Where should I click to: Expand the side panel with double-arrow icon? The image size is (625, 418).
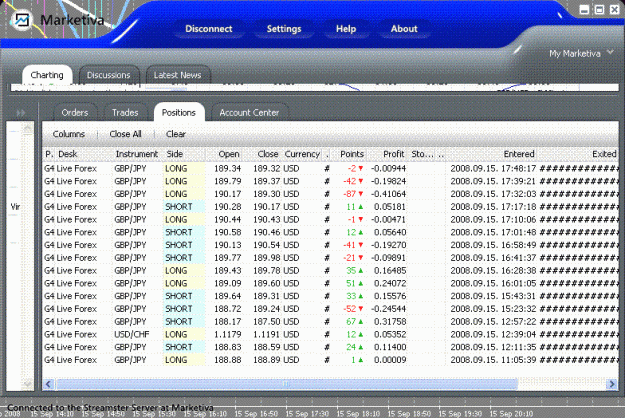click(21, 113)
